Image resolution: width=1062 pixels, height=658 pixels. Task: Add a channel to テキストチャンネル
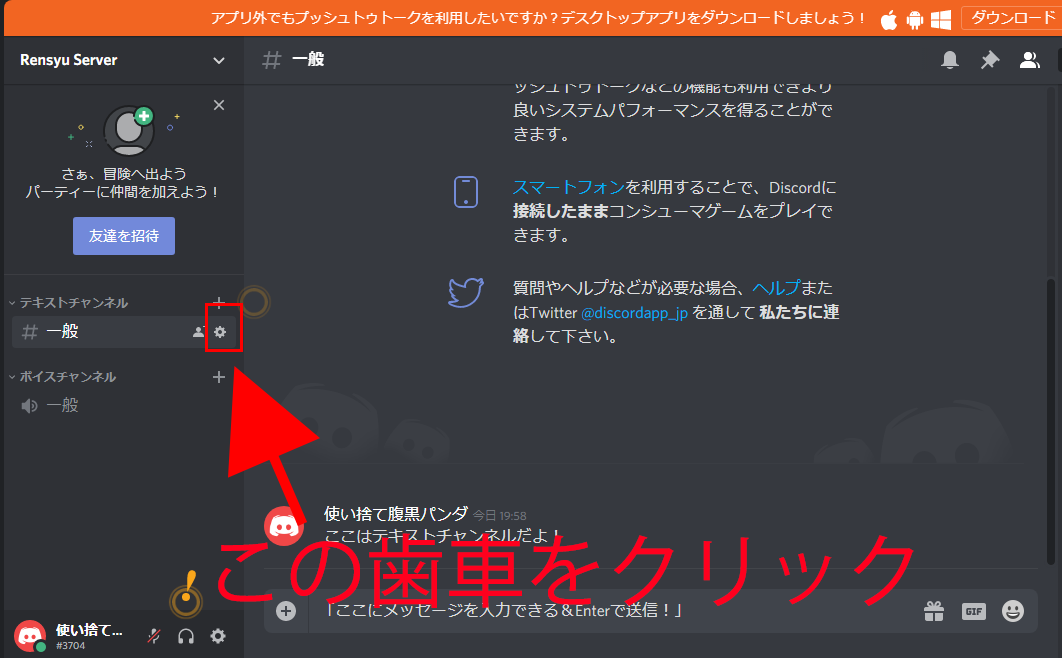219,302
